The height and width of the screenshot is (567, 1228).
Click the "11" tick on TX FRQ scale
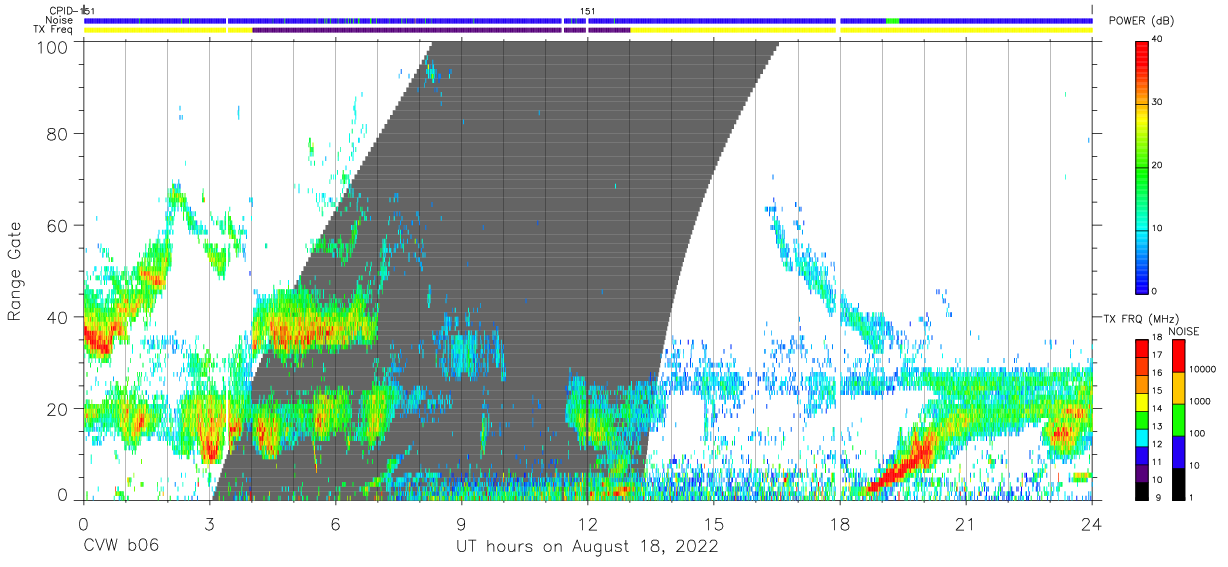click(x=1159, y=462)
